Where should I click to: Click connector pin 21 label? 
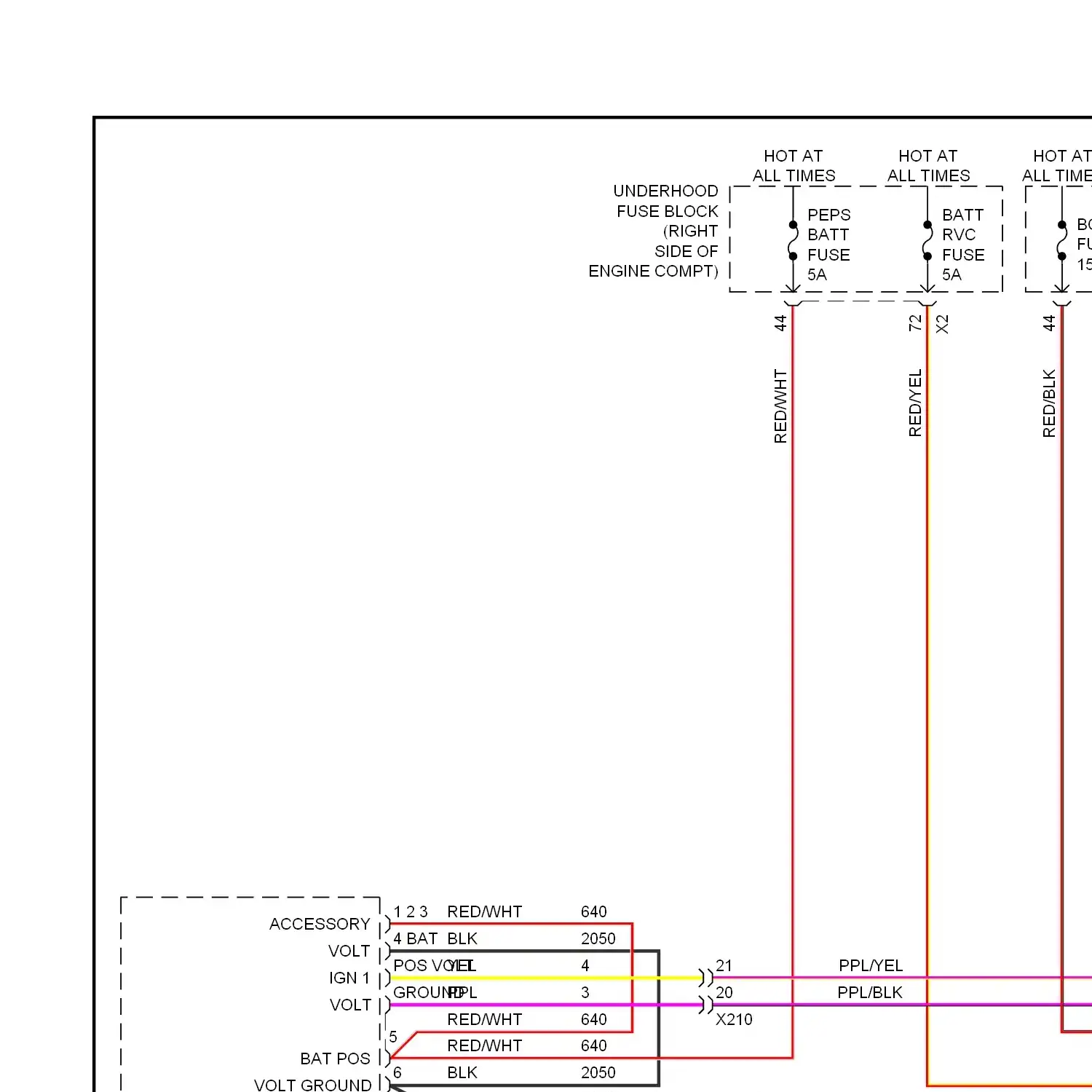pyautogui.click(x=724, y=965)
